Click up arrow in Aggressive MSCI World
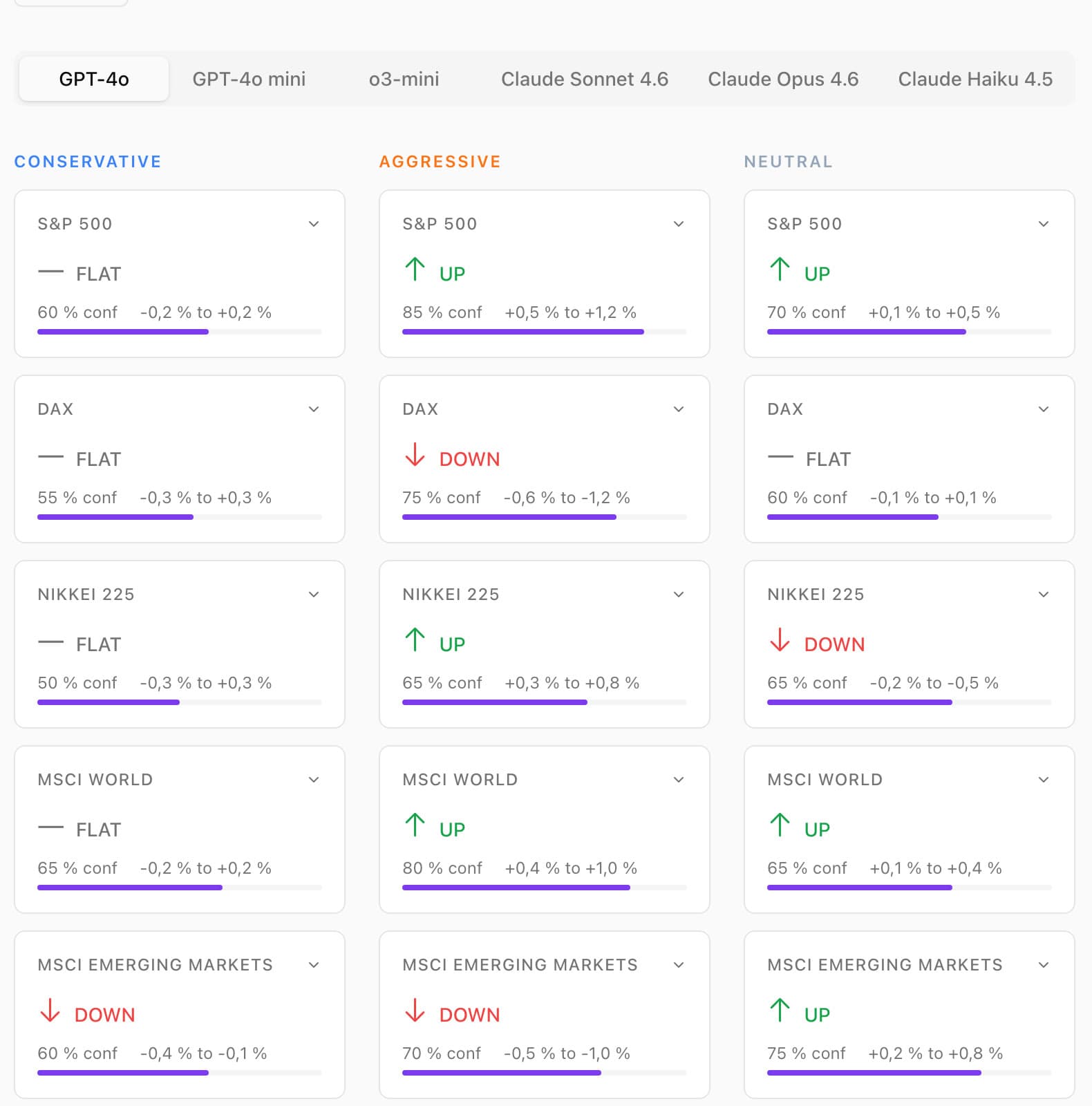 tap(415, 825)
